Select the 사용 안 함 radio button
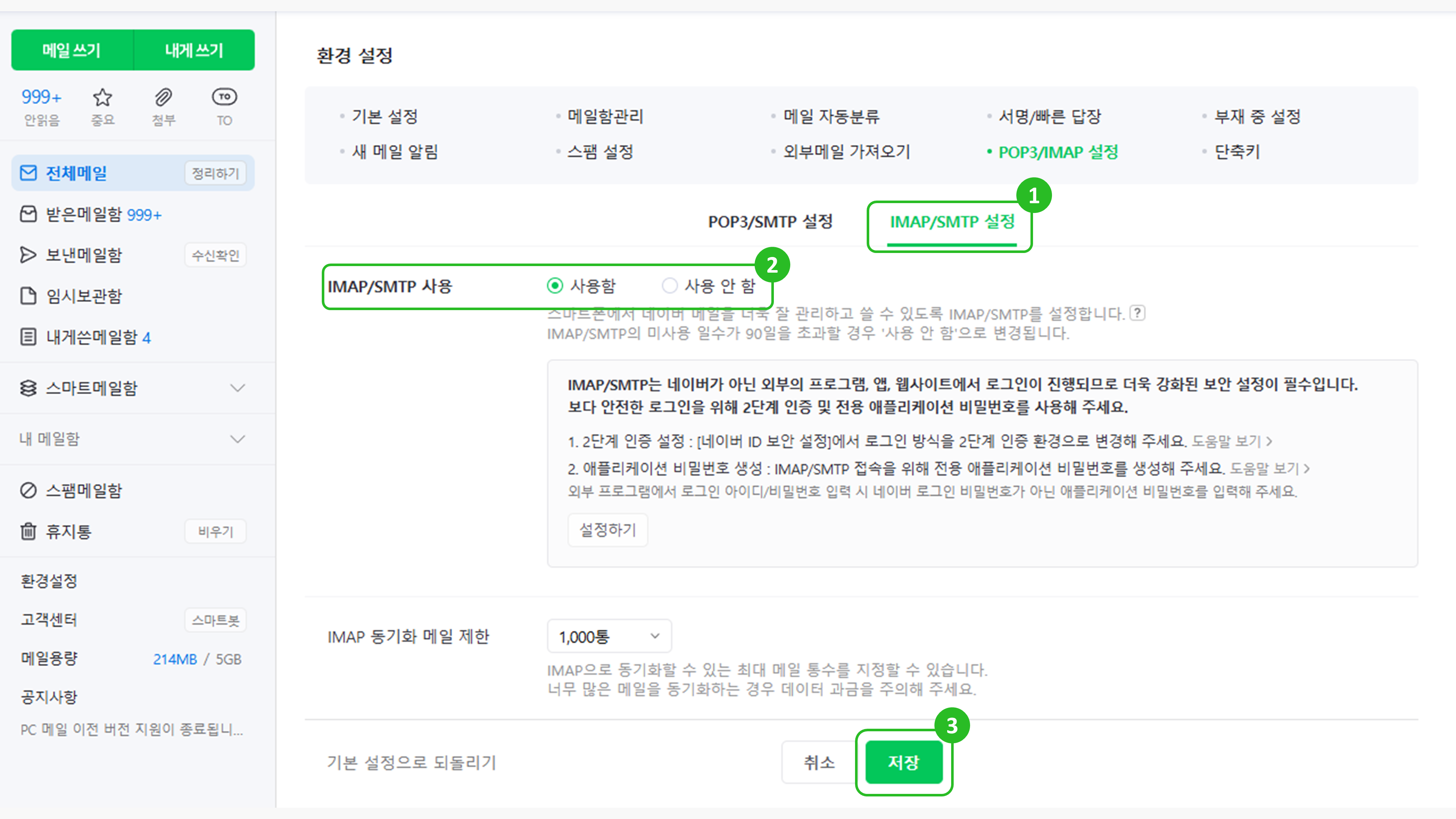The width and height of the screenshot is (1456, 819). 669,286
